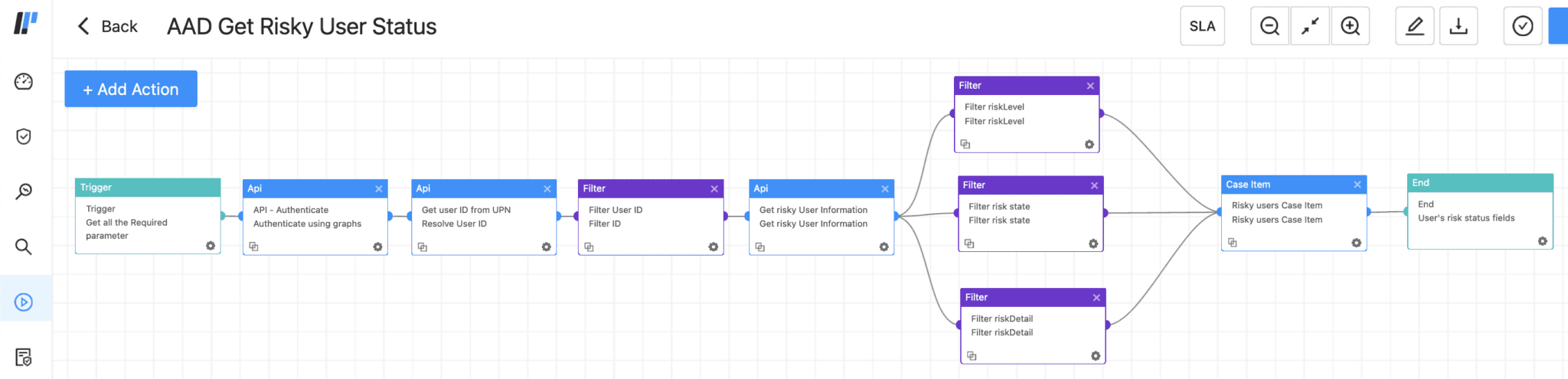Click the checkmark validate icon
The width and height of the screenshot is (1568, 379).
pos(1523,26)
